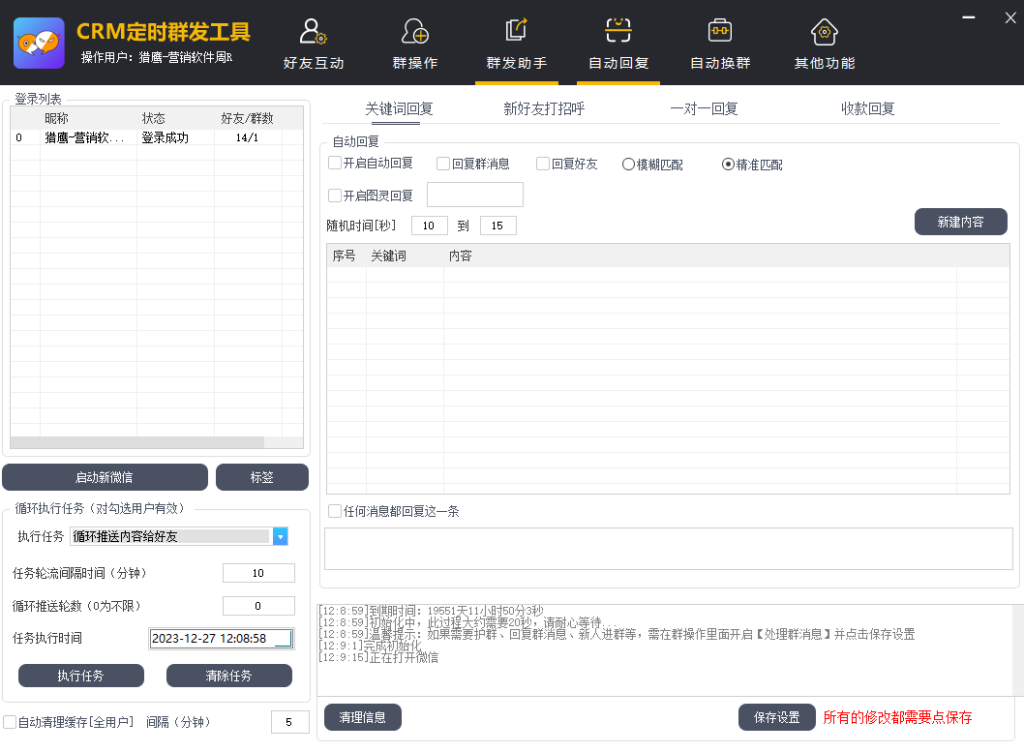Open the 自动换群 icon in top navigation
Screen dimensions: 1024x753
720,32
